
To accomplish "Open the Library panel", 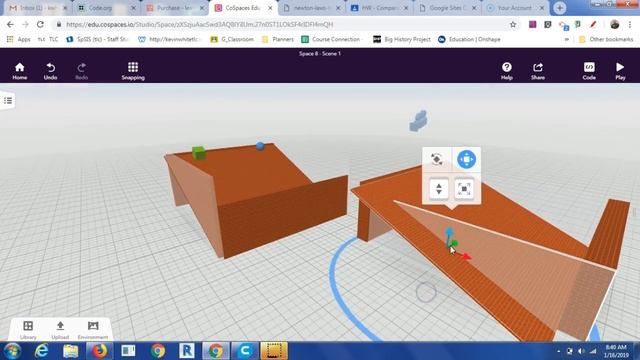I will 28,329.
